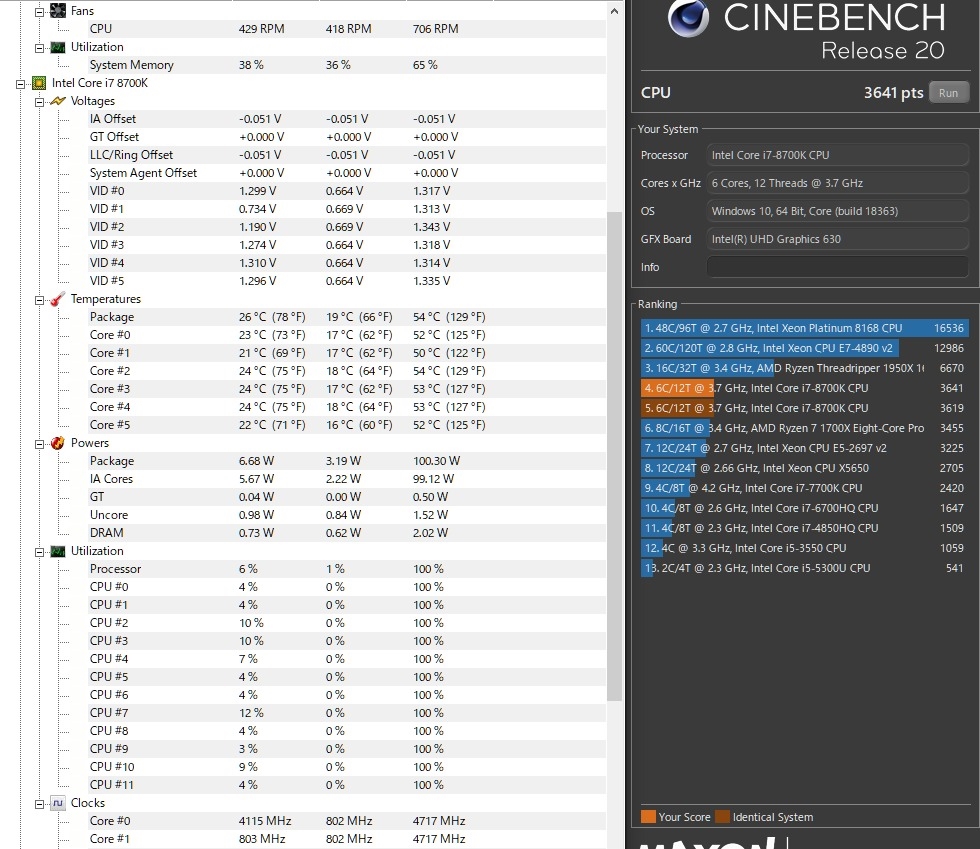Select the orange ranking entry scoring 3641
This screenshot has height=849, width=980.
[x=804, y=388]
